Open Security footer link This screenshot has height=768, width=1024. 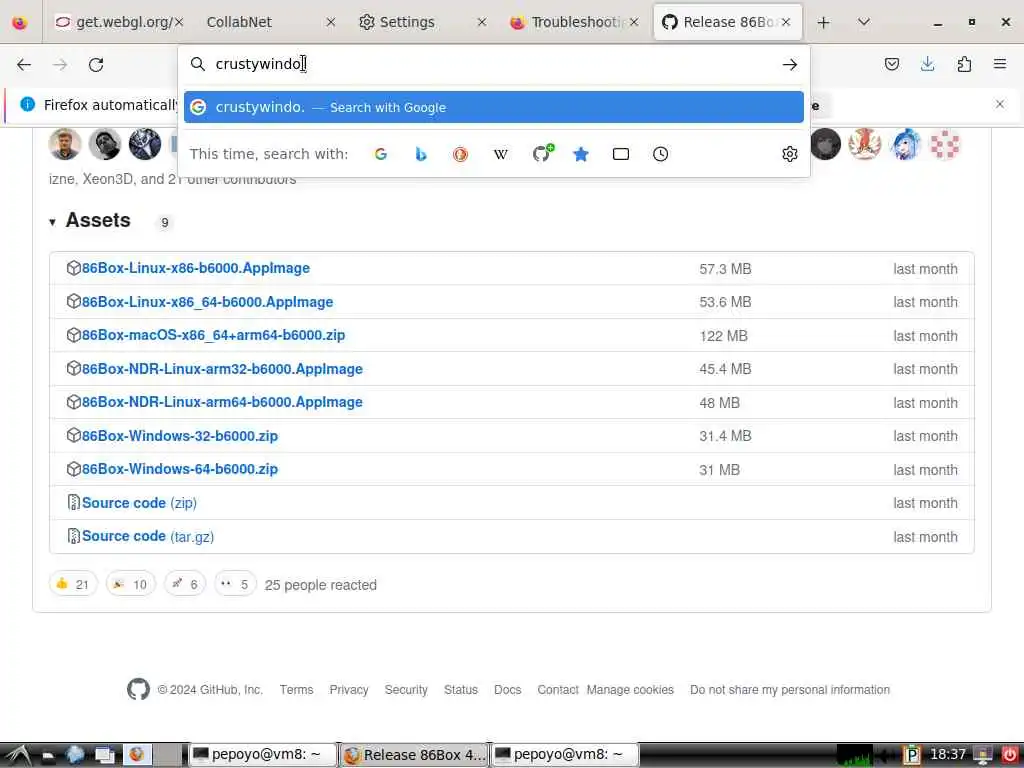point(406,690)
